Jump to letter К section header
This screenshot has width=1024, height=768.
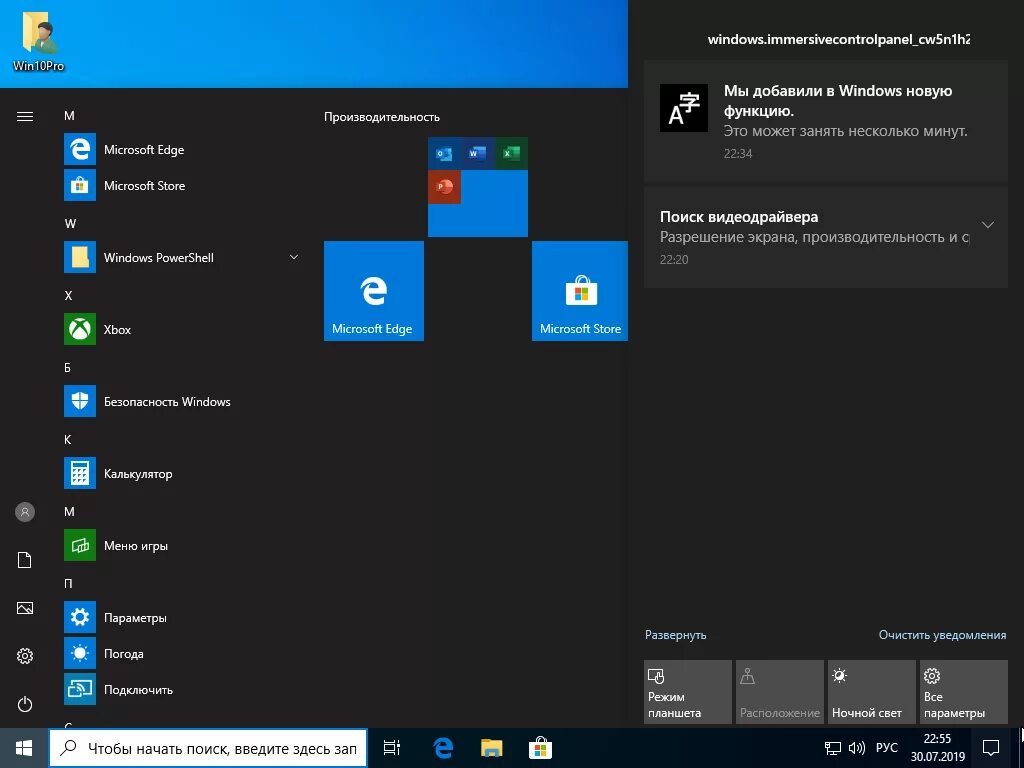coord(67,440)
